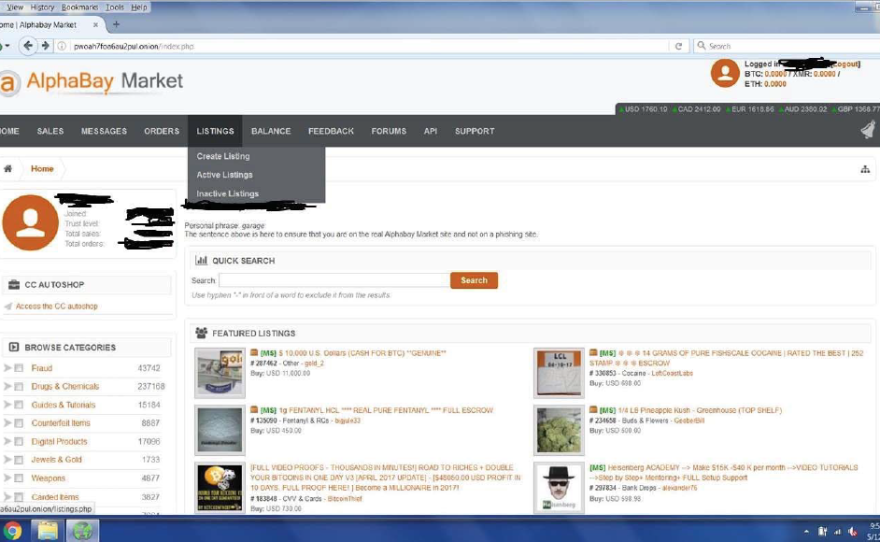Open the Weapons category link
880x542 pixels.
coord(48,478)
